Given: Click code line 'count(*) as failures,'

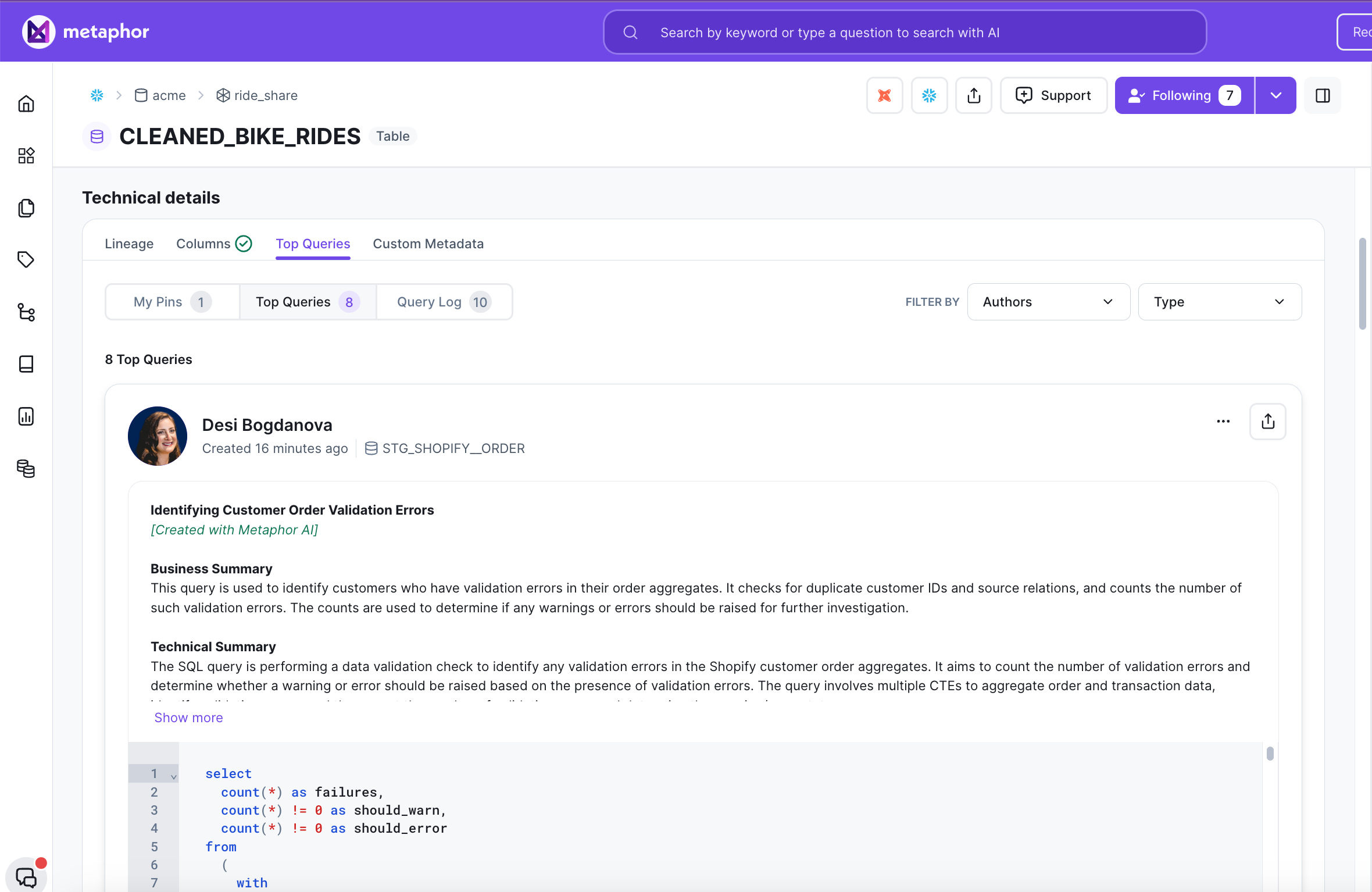Looking at the screenshot, I should pos(302,792).
